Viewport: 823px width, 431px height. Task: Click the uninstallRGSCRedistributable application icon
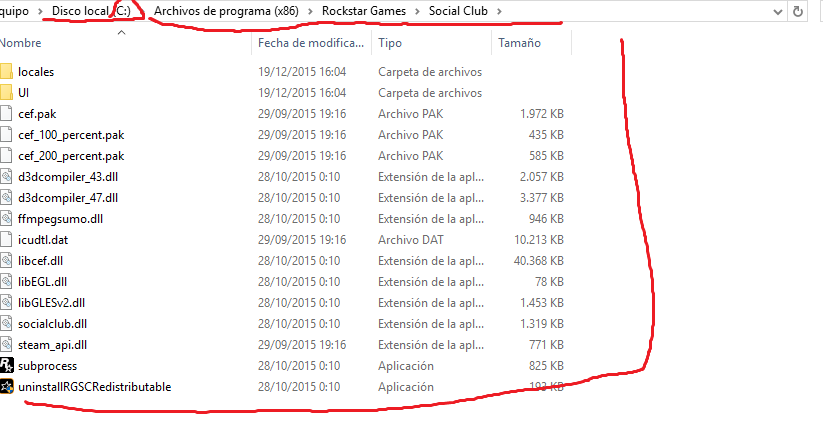click(x=6, y=386)
